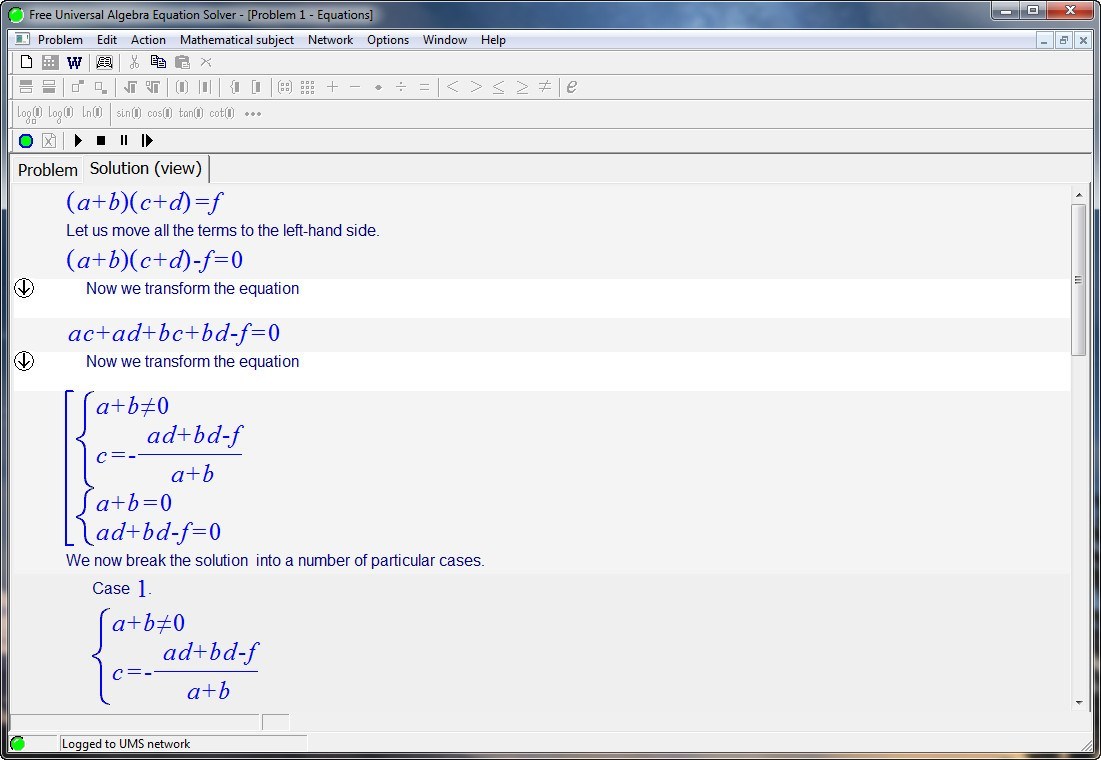Insert the natural log ln function
The image size is (1101, 760).
(x=92, y=113)
